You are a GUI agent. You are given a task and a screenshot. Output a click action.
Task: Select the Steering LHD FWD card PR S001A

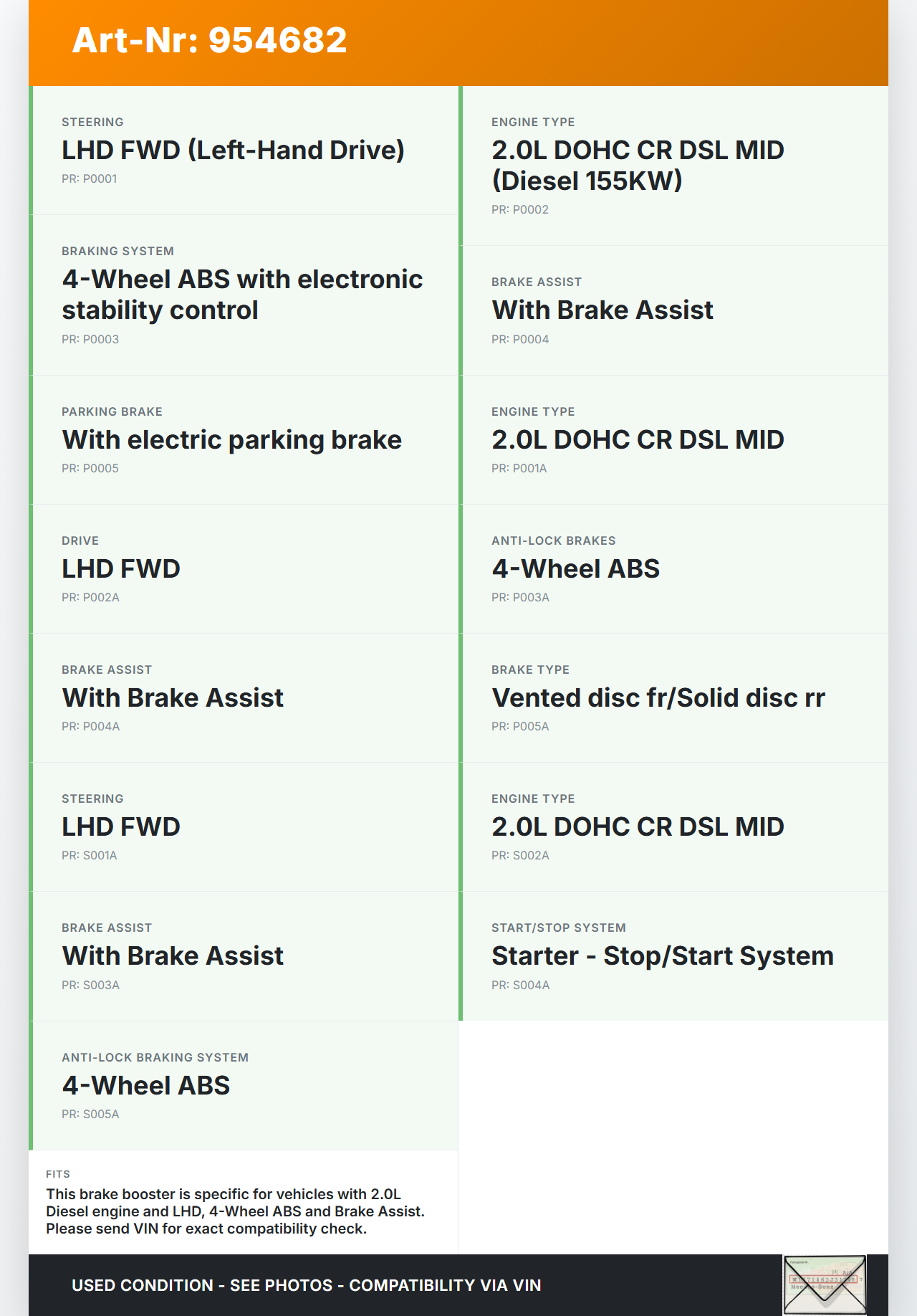[x=244, y=826]
